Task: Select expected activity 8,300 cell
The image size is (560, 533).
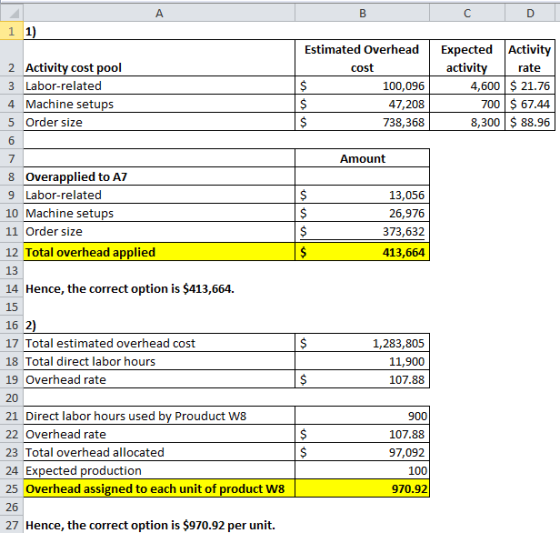Action: 467,122
